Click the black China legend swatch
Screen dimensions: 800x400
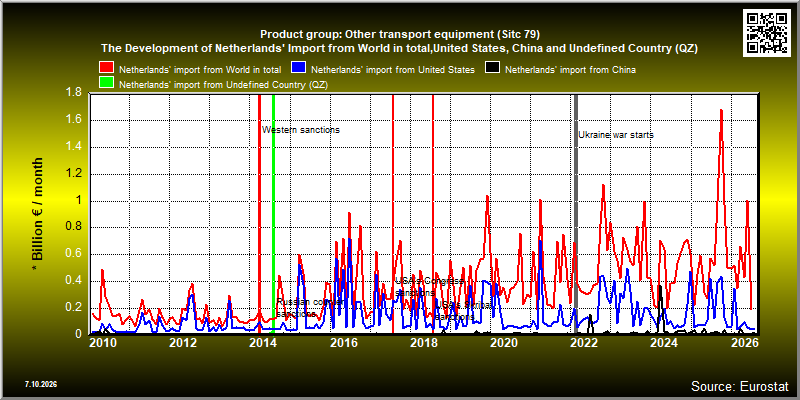coord(493,68)
